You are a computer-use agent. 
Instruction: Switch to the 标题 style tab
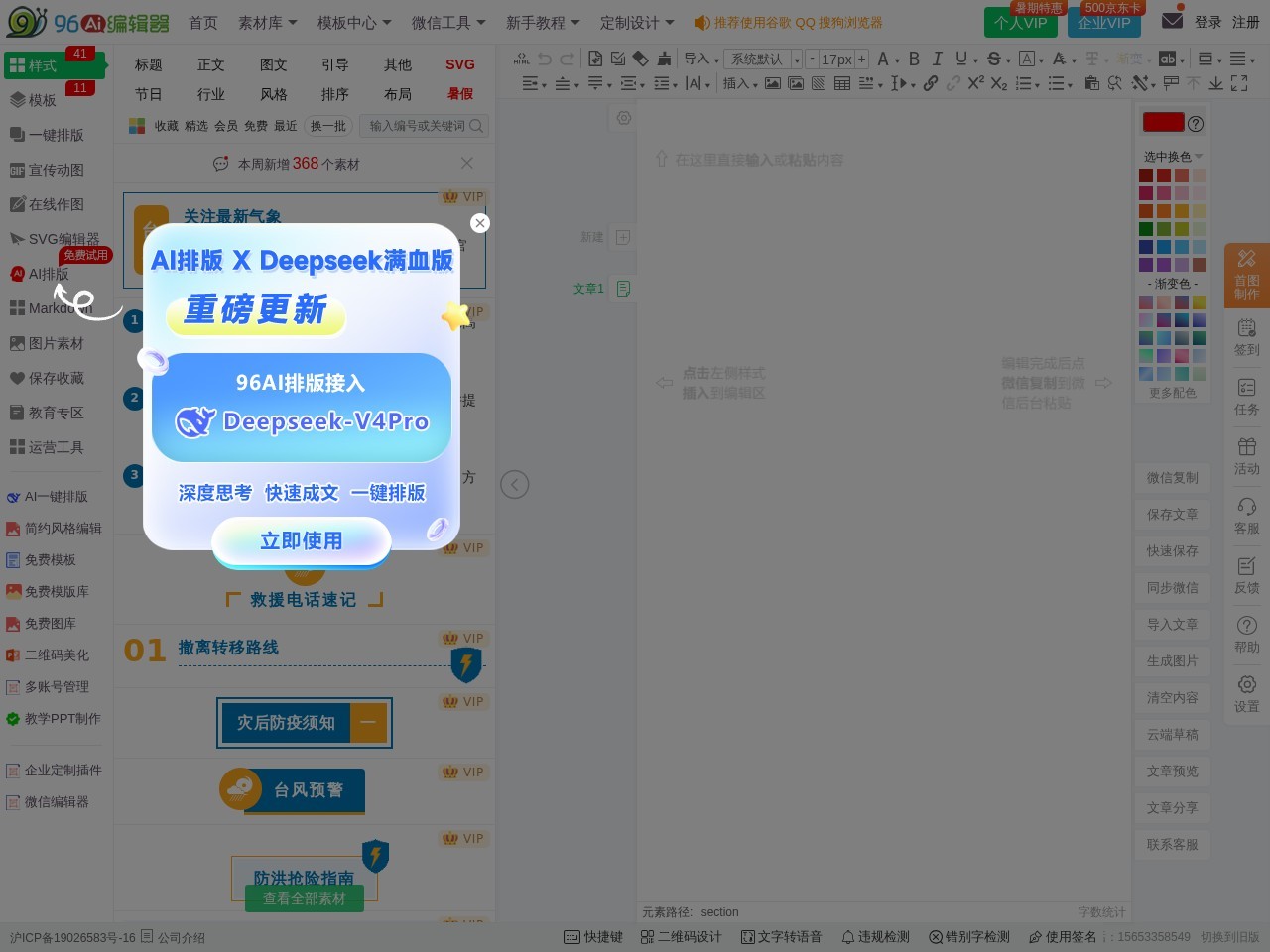click(x=149, y=64)
